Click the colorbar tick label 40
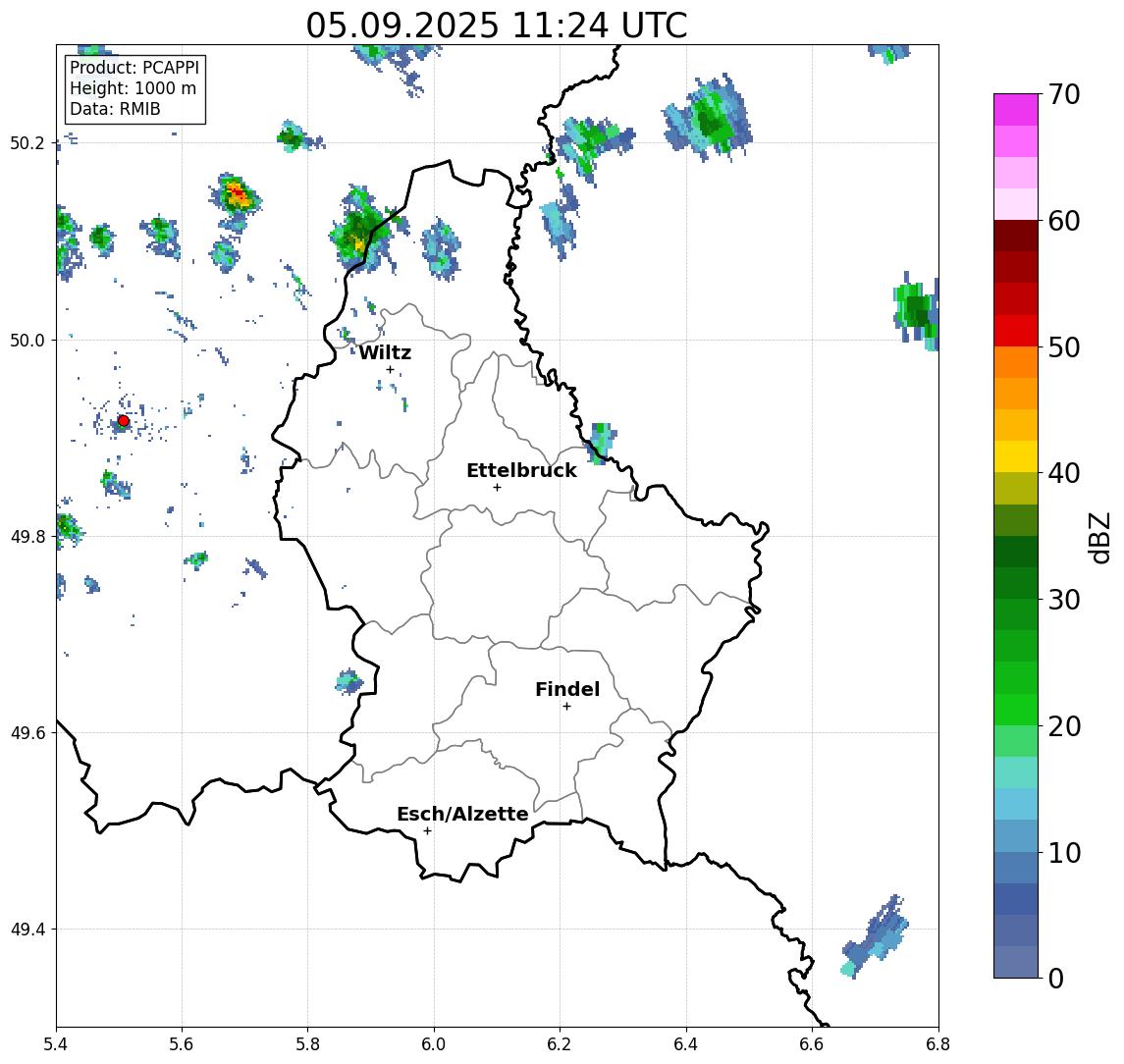This screenshot has height=1064, width=1124. pos(1064,473)
